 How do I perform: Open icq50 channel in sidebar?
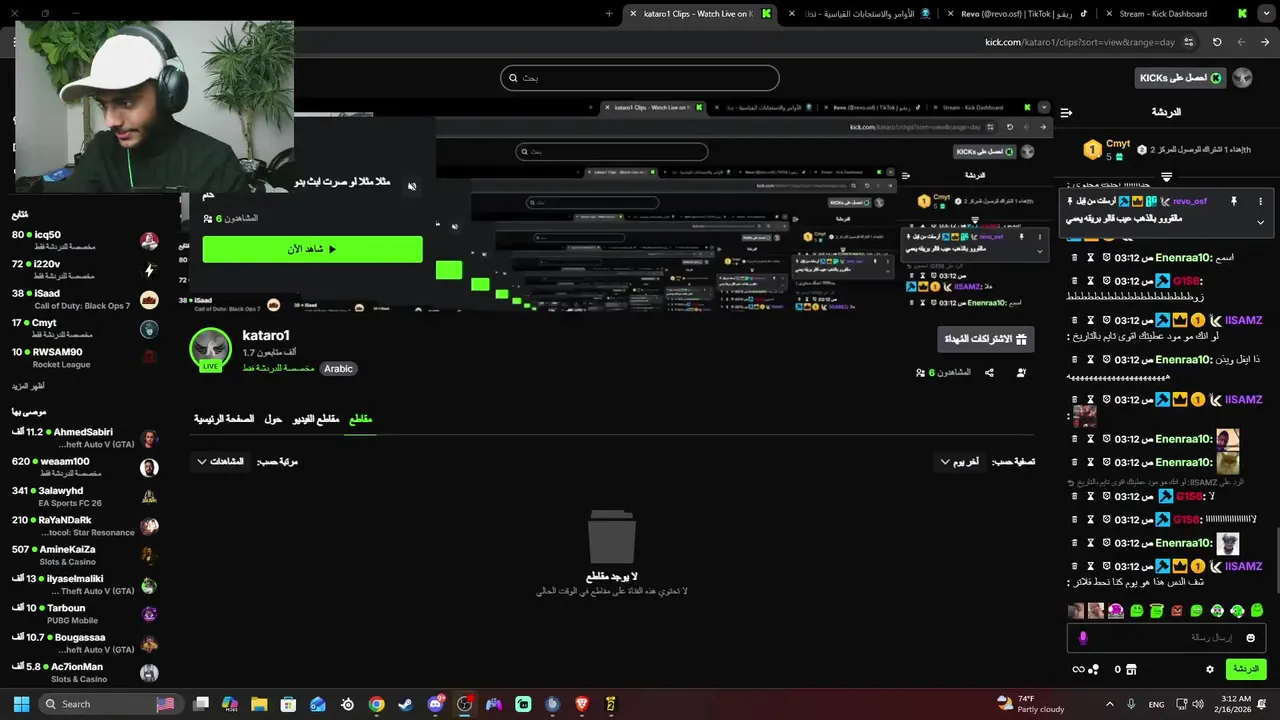[x=85, y=240]
